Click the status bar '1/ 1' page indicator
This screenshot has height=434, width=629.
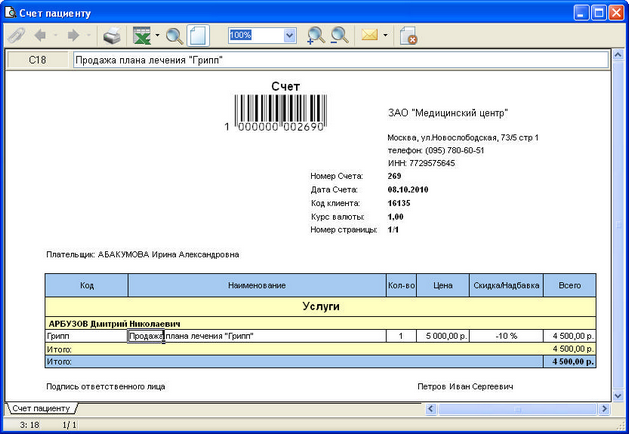[69, 425]
